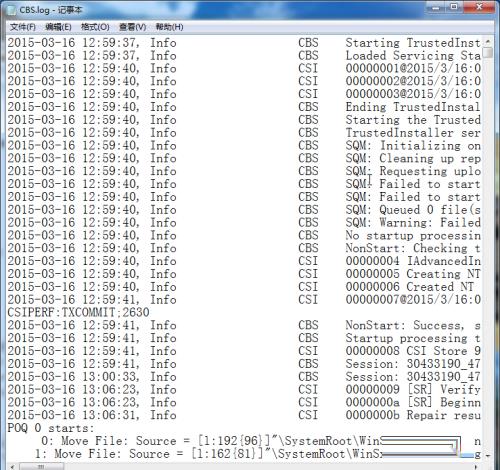Click the timestamp '2015-03-16 13:00:33,'
Screen dimensions: 500x470
[x=73, y=377]
